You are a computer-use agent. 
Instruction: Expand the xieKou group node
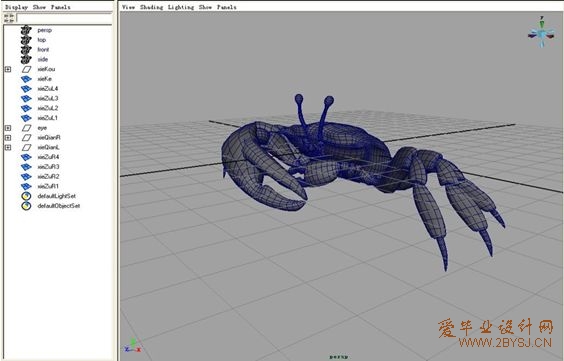(x=8, y=69)
